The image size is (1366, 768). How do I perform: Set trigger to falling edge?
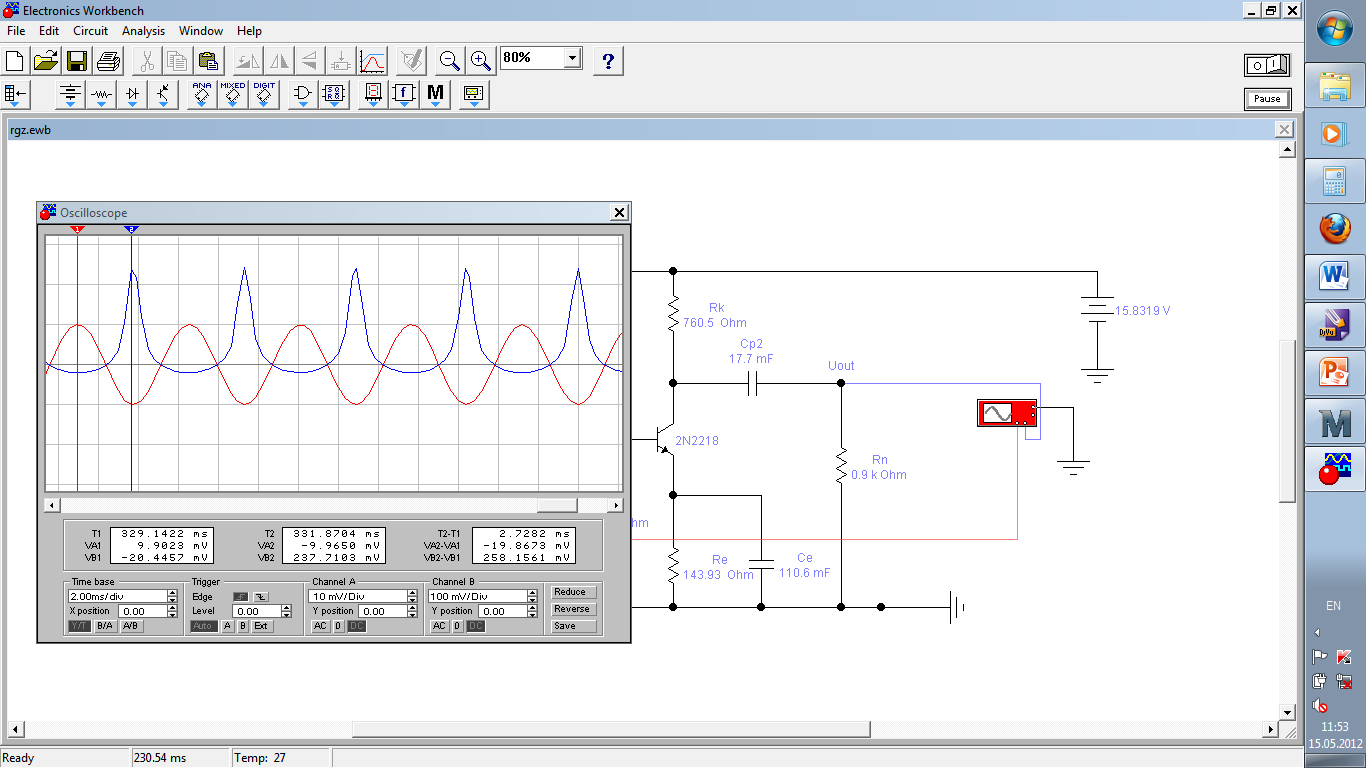point(260,596)
